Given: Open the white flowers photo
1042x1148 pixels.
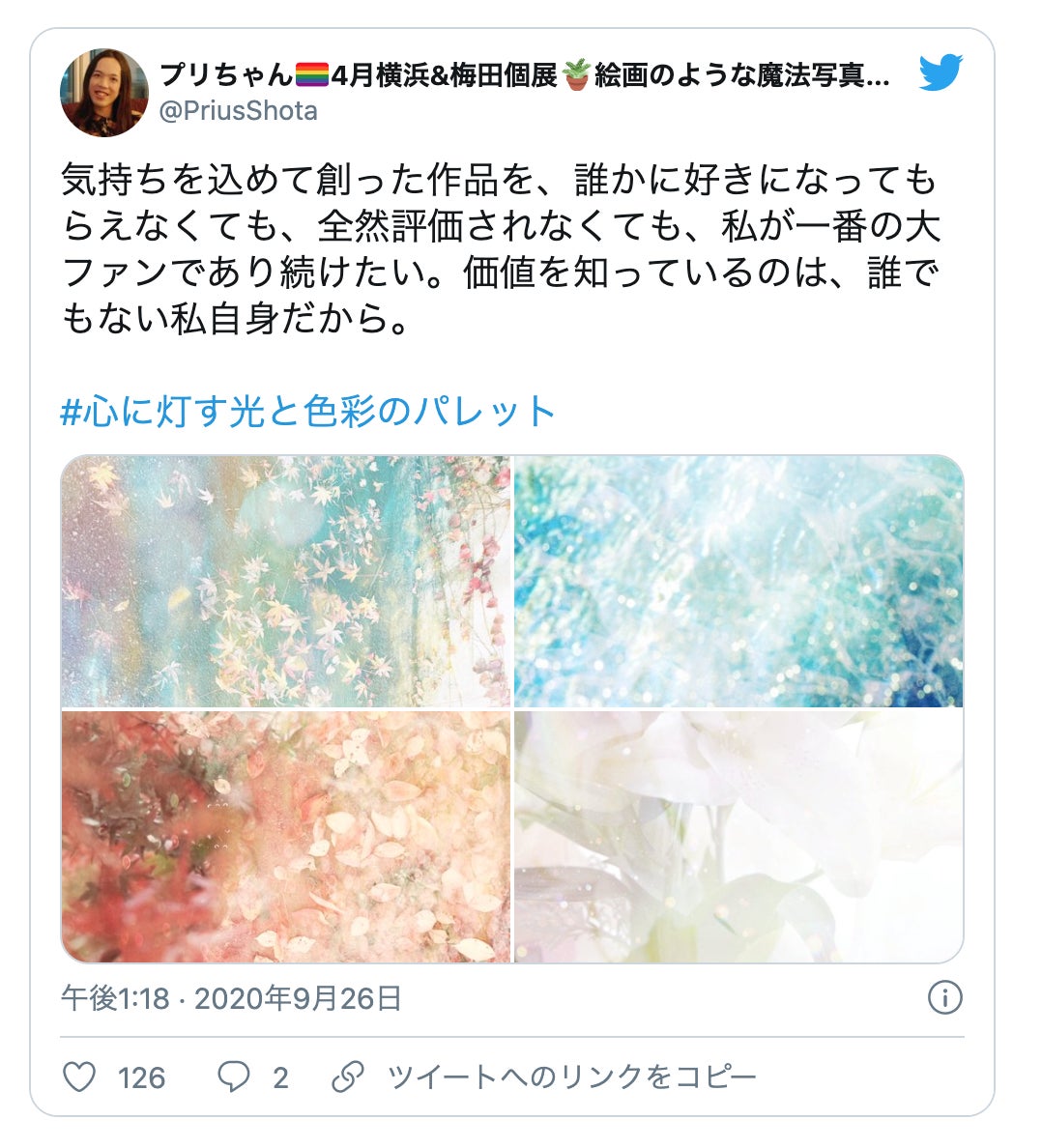Looking at the screenshot, I should [x=738, y=837].
